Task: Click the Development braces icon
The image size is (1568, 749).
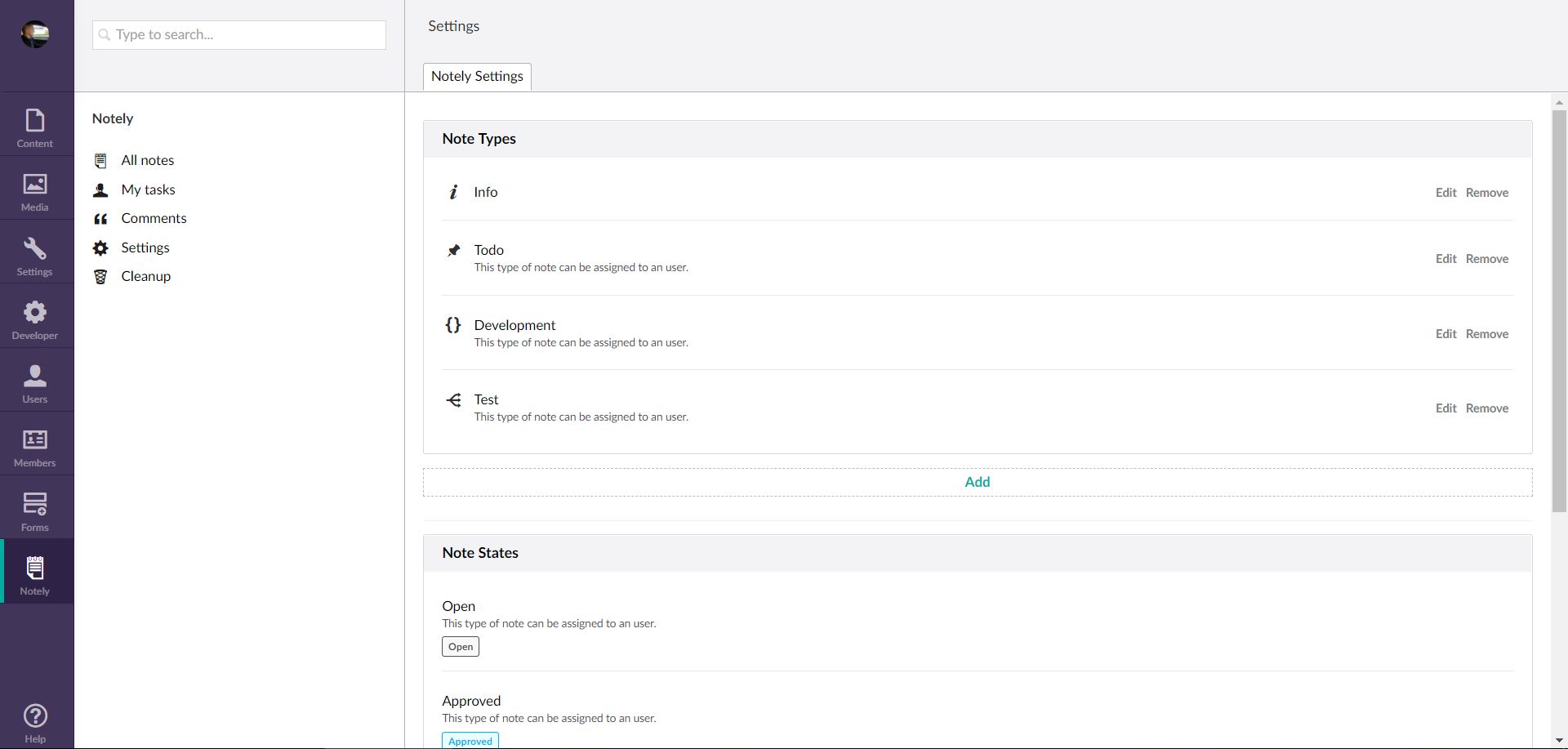Action: coord(453,325)
